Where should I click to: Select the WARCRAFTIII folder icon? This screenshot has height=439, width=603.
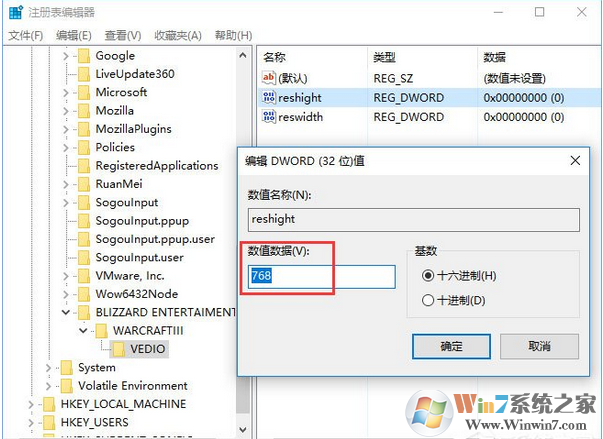click(x=101, y=331)
